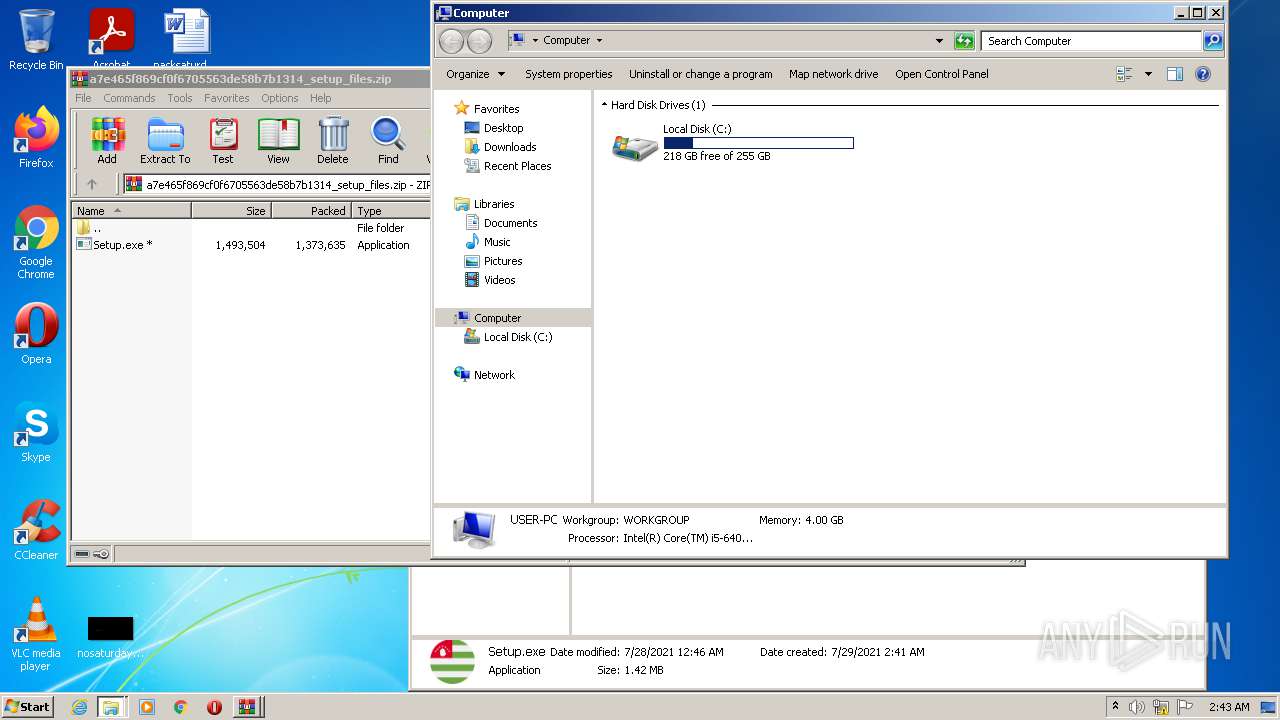Open the Tools menu in WinRAR
Image resolution: width=1280 pixels, height=720 pixels.
180,98
